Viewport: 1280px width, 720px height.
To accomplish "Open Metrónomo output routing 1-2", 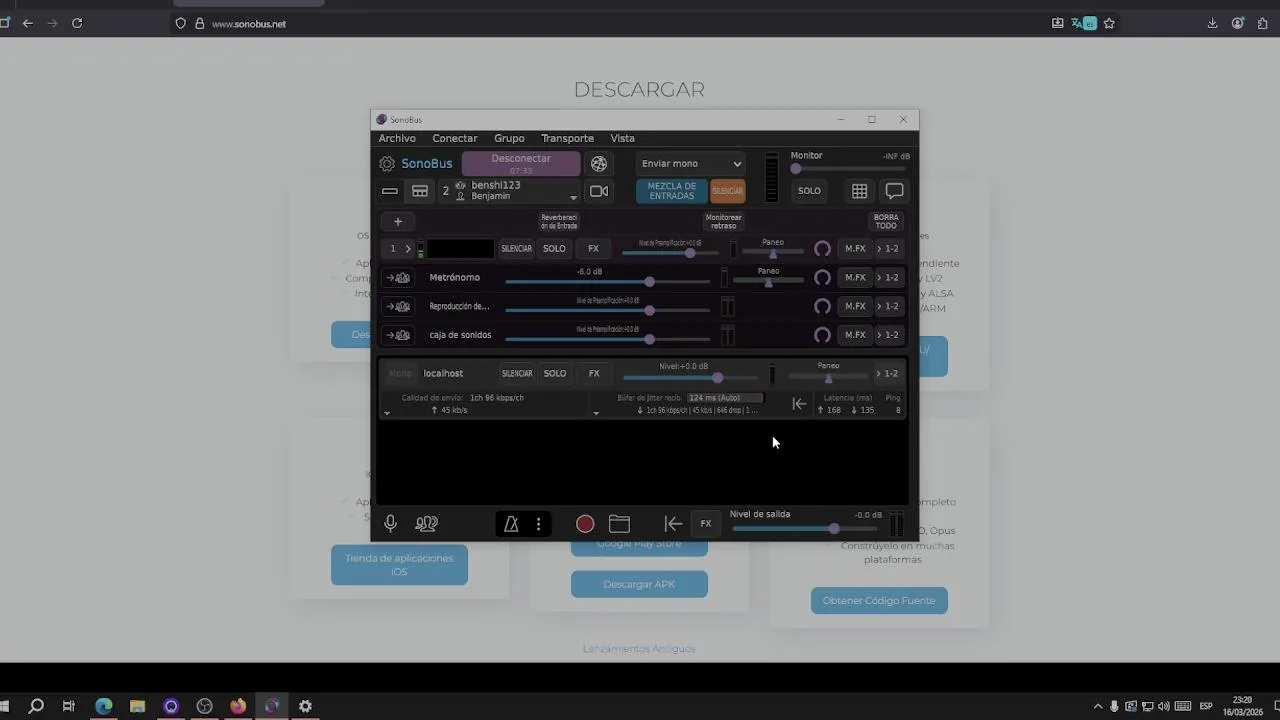I will [x=887, y=278].
